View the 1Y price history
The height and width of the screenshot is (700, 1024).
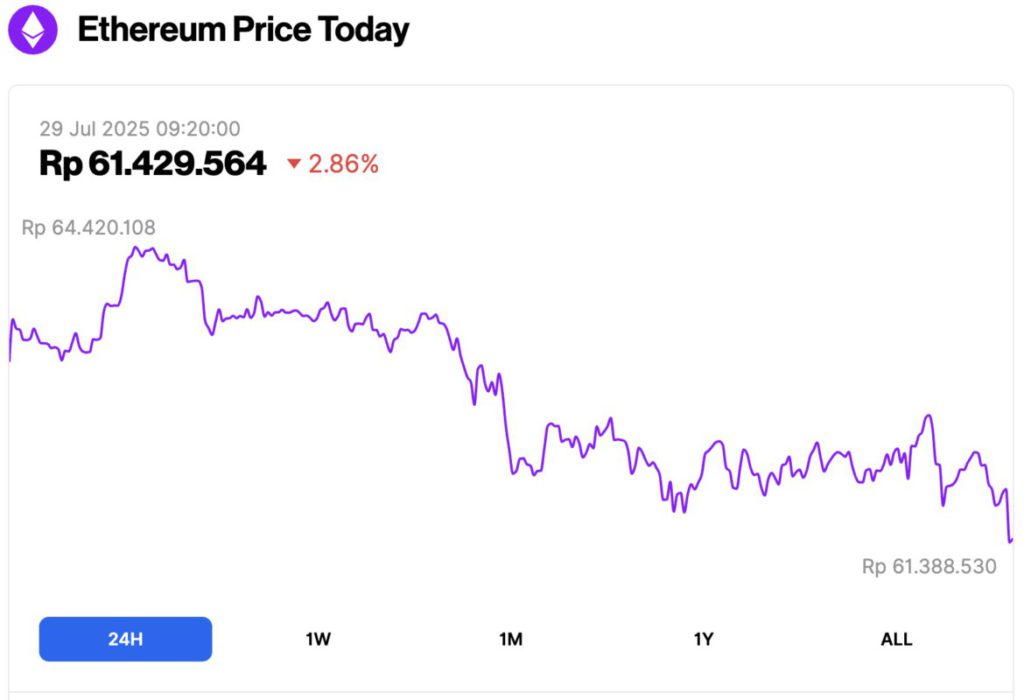coord(703,638)
